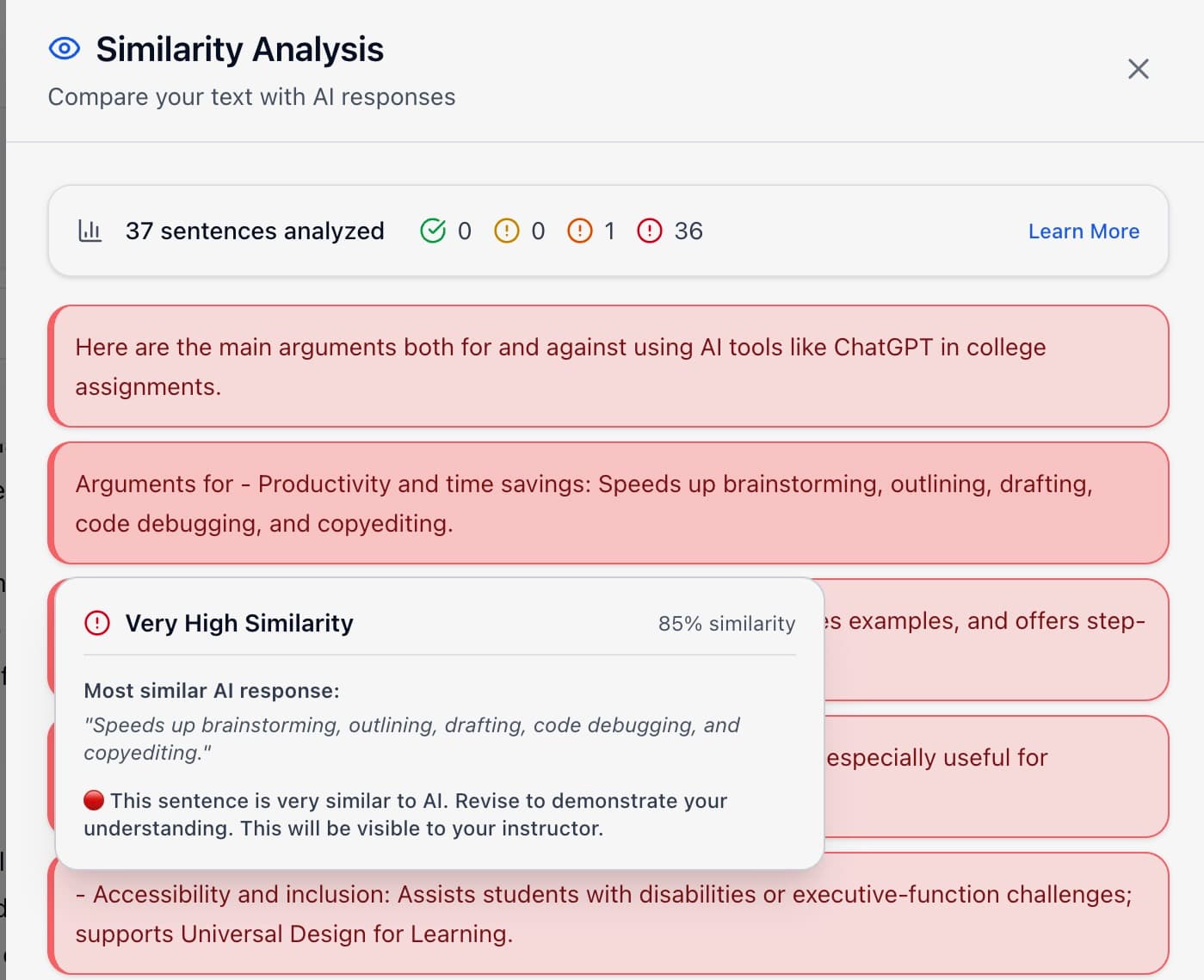Viewport: 1204px width, 980px height.
Task: Select the Most similar AI response label
Action: click(212, 690)
